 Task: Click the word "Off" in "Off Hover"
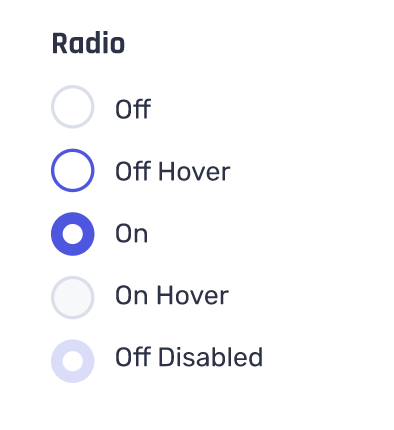(x=133, y=171)
